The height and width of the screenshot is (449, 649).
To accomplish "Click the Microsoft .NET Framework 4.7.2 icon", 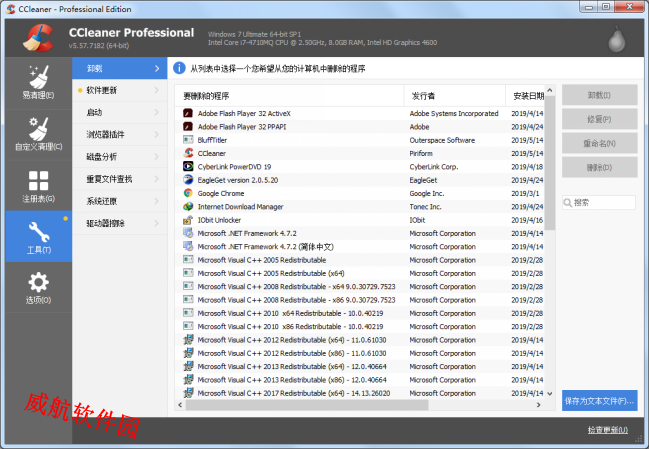I will (x=188, y=233).
